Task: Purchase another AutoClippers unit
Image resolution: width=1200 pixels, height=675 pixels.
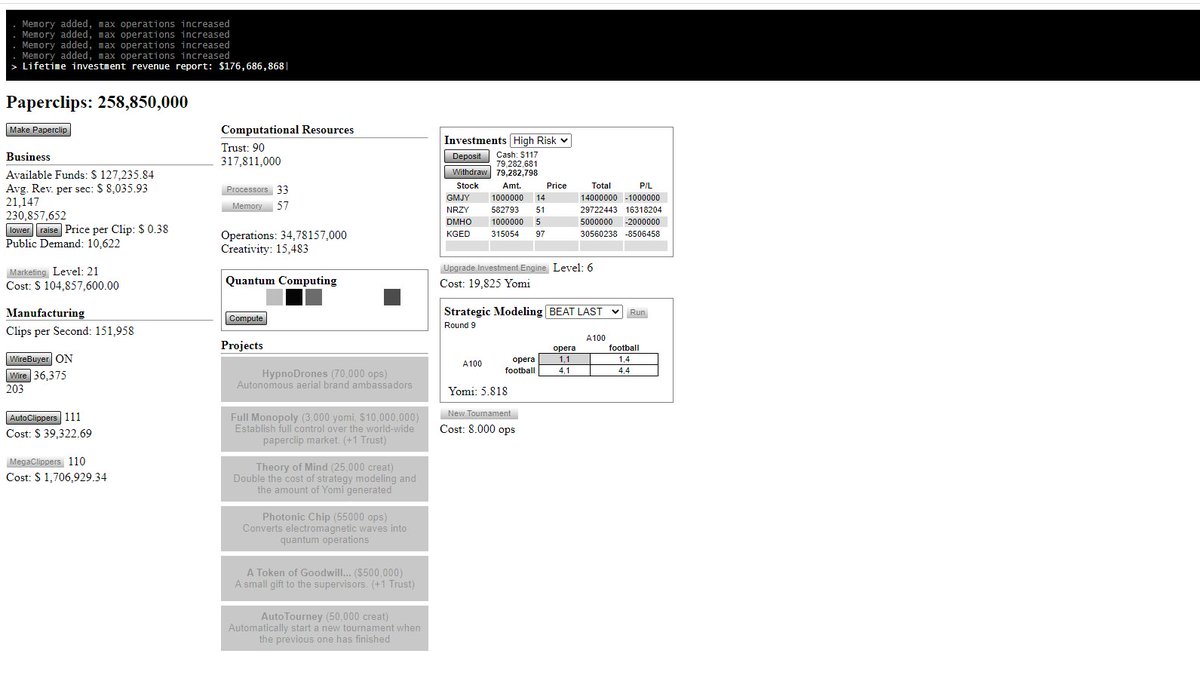Action: point(33,418)
